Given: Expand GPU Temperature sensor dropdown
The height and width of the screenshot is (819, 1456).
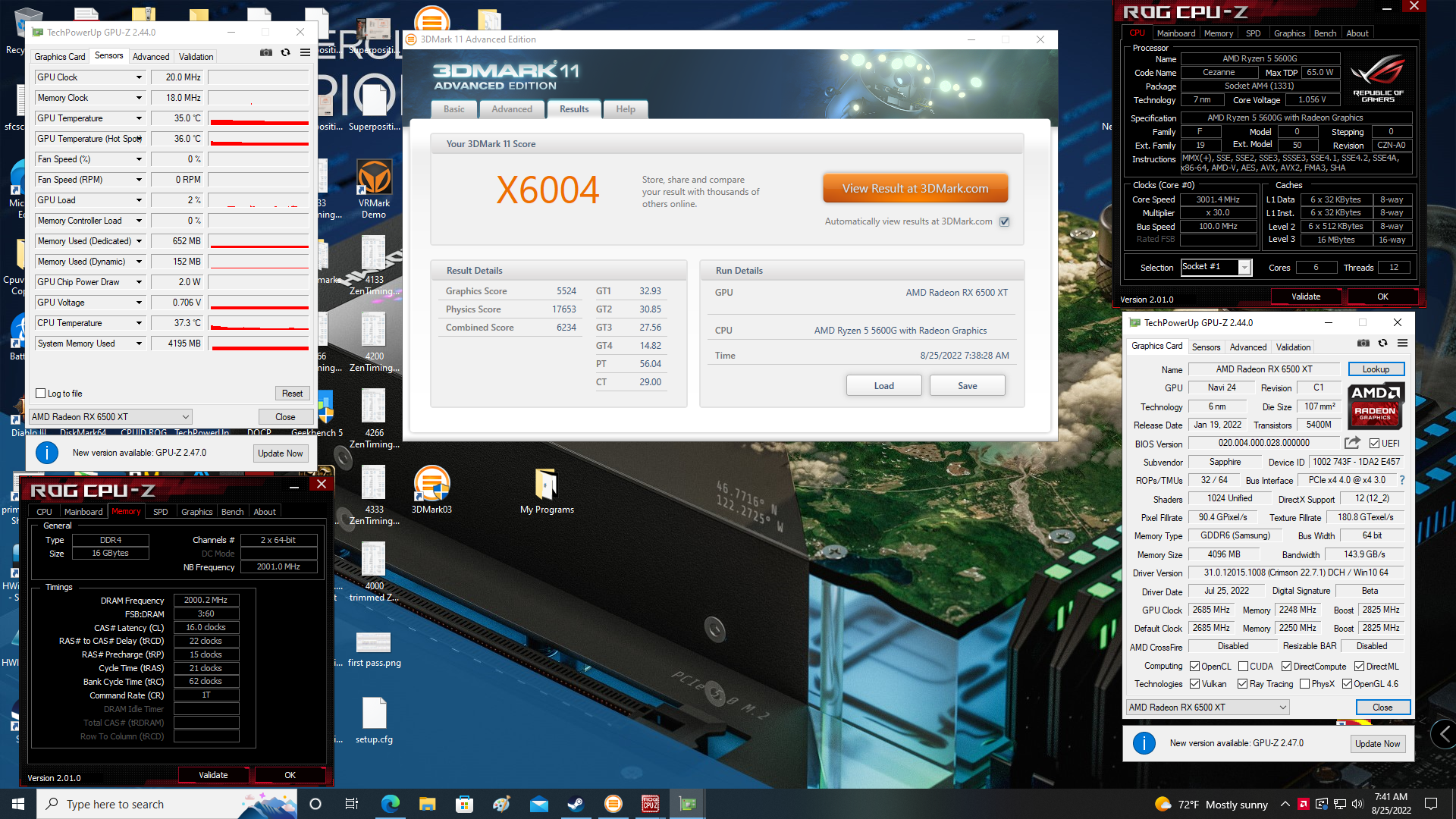Looking at the screenshot, I should (139, 118).
